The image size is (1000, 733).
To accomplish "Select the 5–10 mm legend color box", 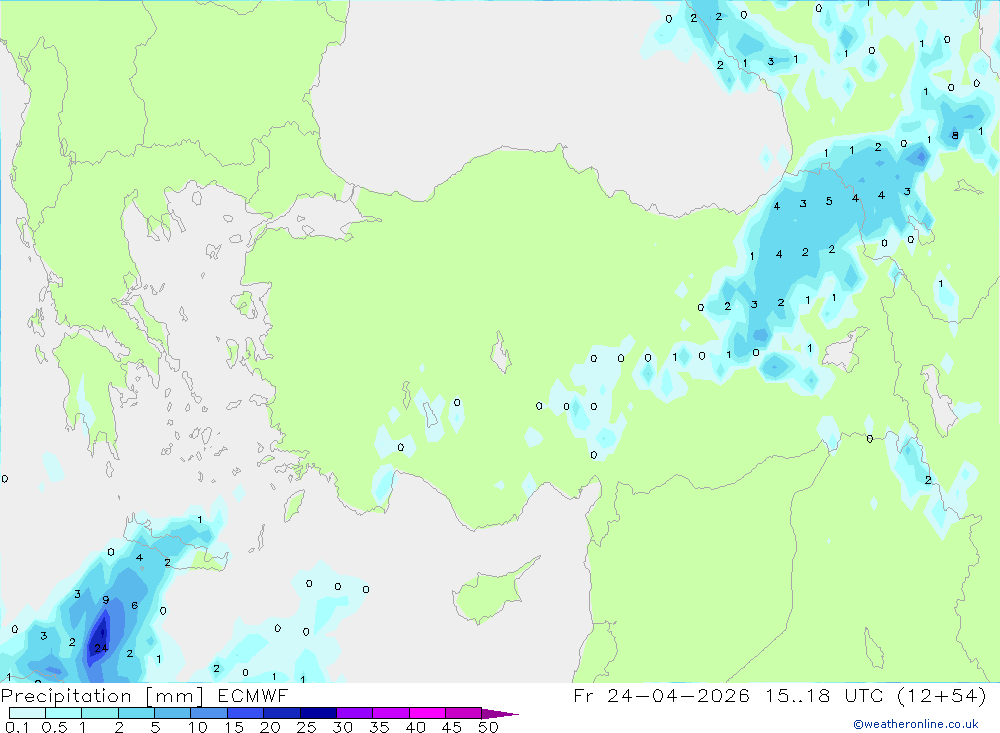I will [x=173, y=713].
